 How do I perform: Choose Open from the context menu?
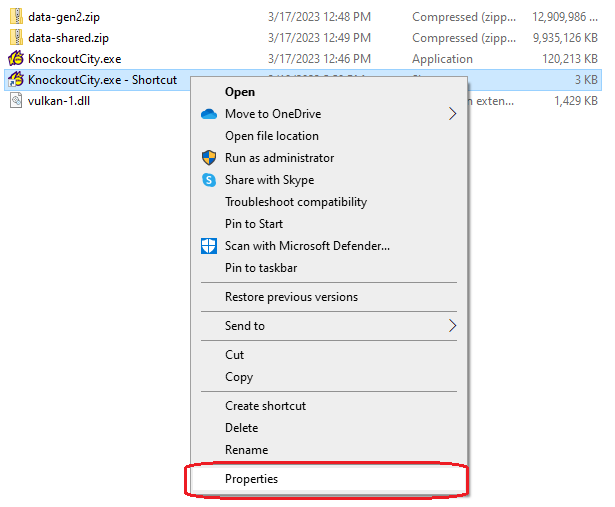(x=240, y=92)
